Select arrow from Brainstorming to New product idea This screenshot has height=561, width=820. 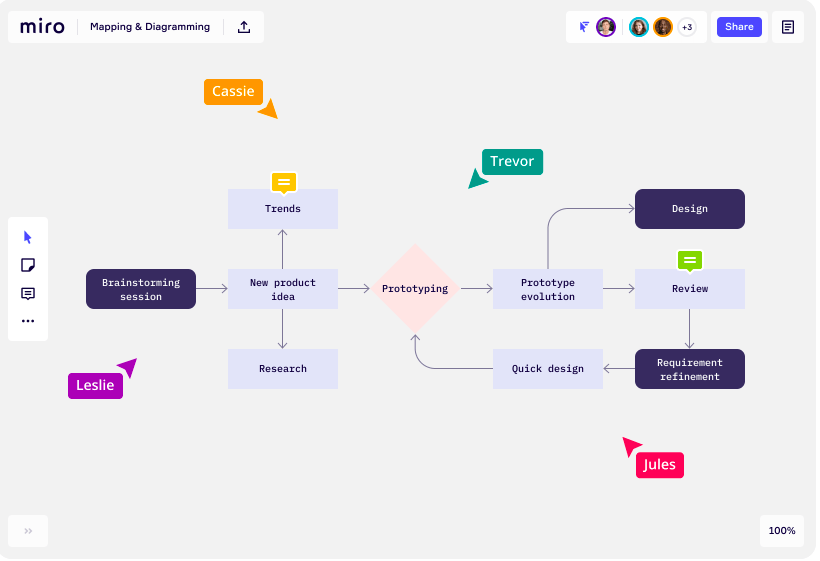click(x=213, y=289)
